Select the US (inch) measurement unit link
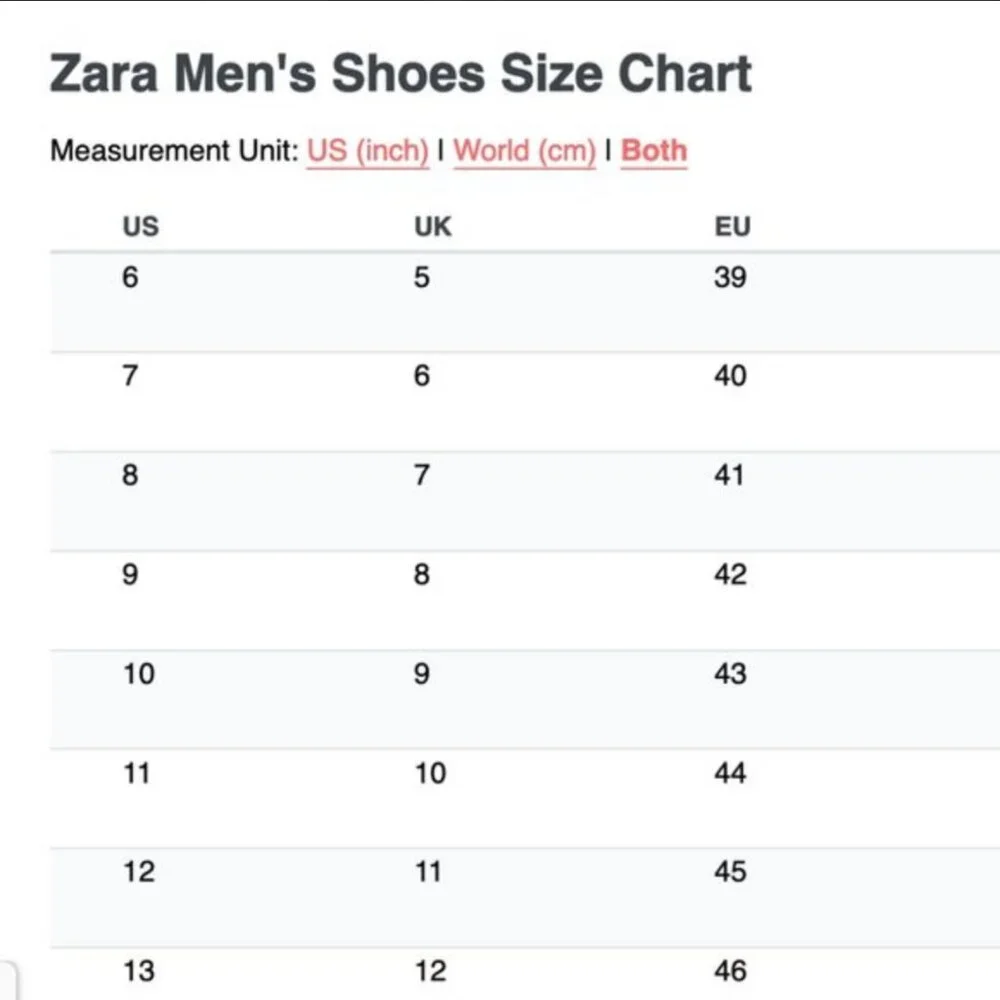 coord(367,151)
